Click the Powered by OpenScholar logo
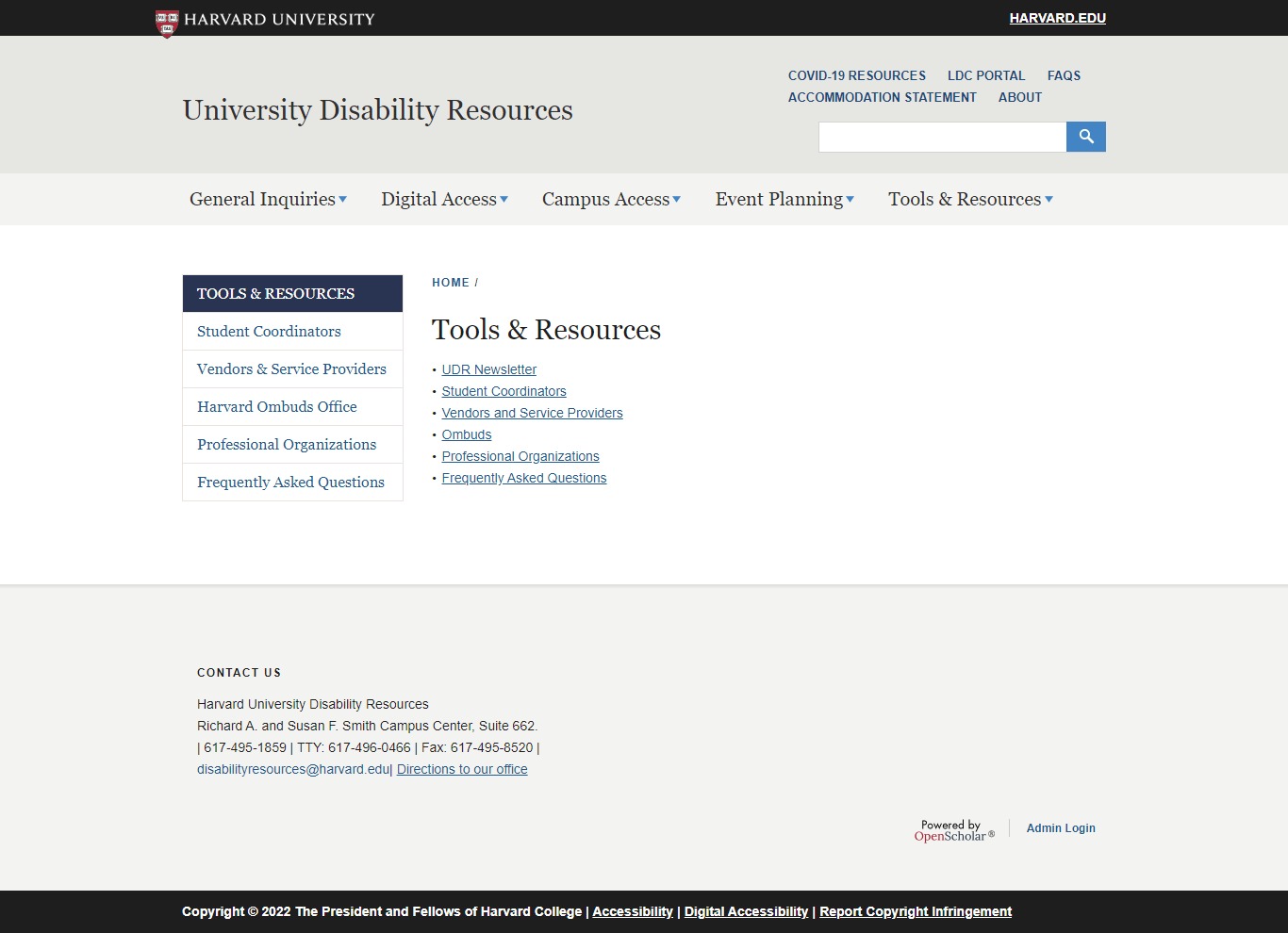Screen dimensions: 1288x933 953,830
